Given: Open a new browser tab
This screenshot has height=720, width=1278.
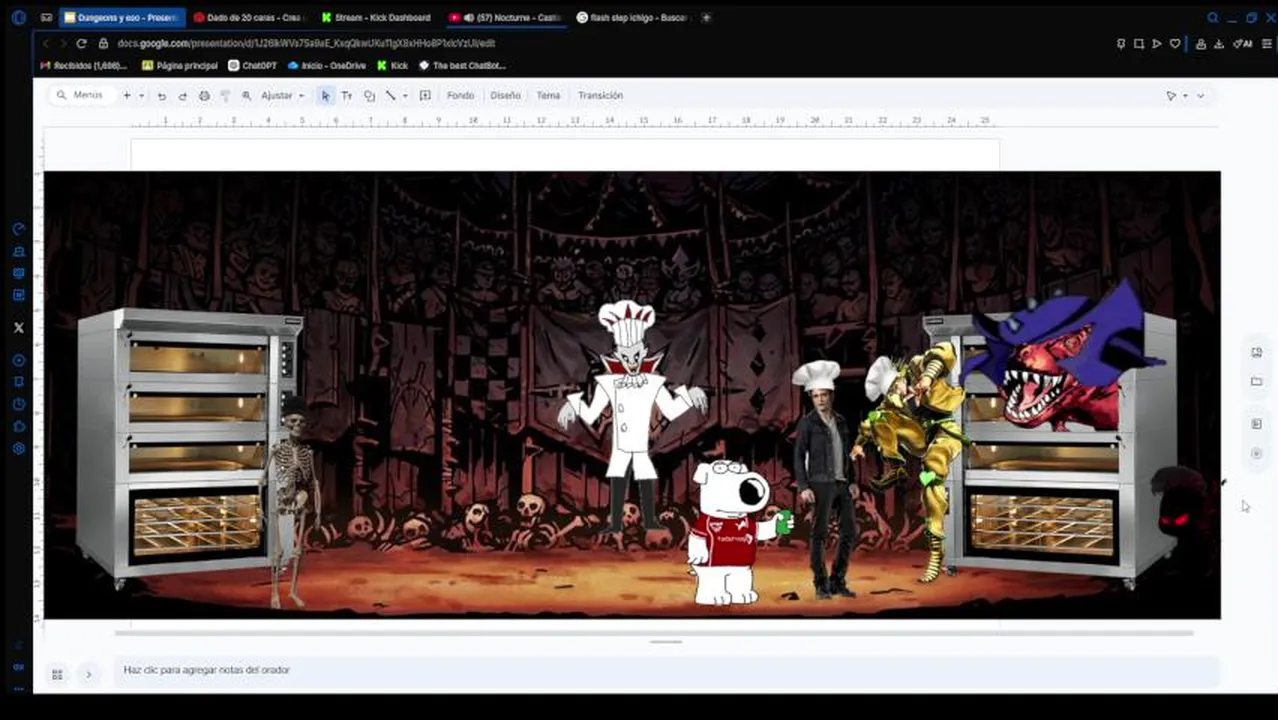Looking at the screenshot, I should pos(706,18).
